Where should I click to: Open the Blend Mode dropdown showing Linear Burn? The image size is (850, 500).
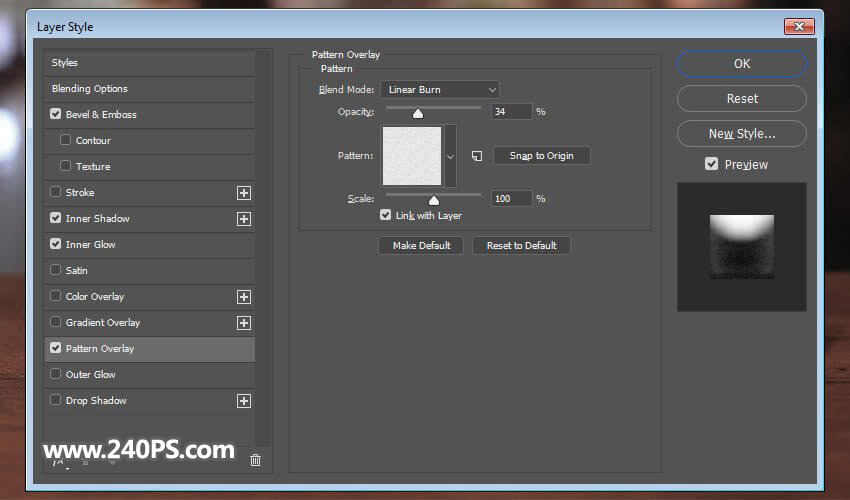point(440,89)
